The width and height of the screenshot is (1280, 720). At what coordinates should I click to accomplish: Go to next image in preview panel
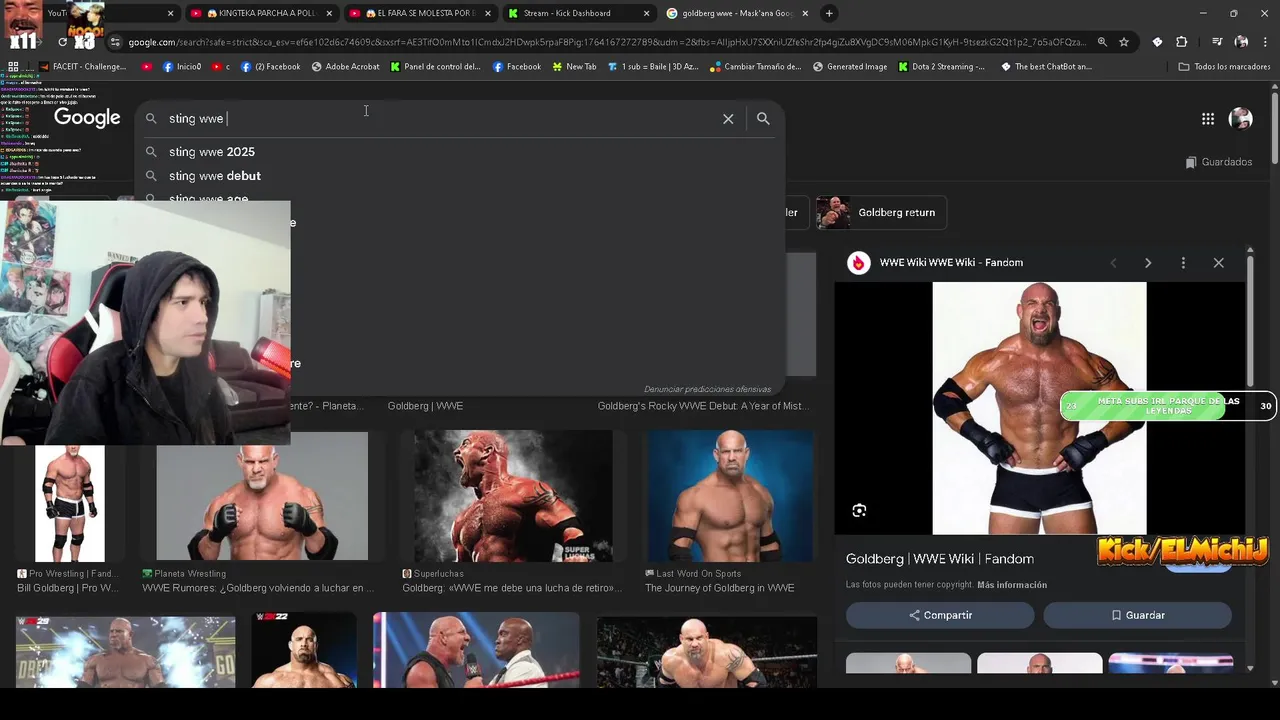[x=1148, y=262]
